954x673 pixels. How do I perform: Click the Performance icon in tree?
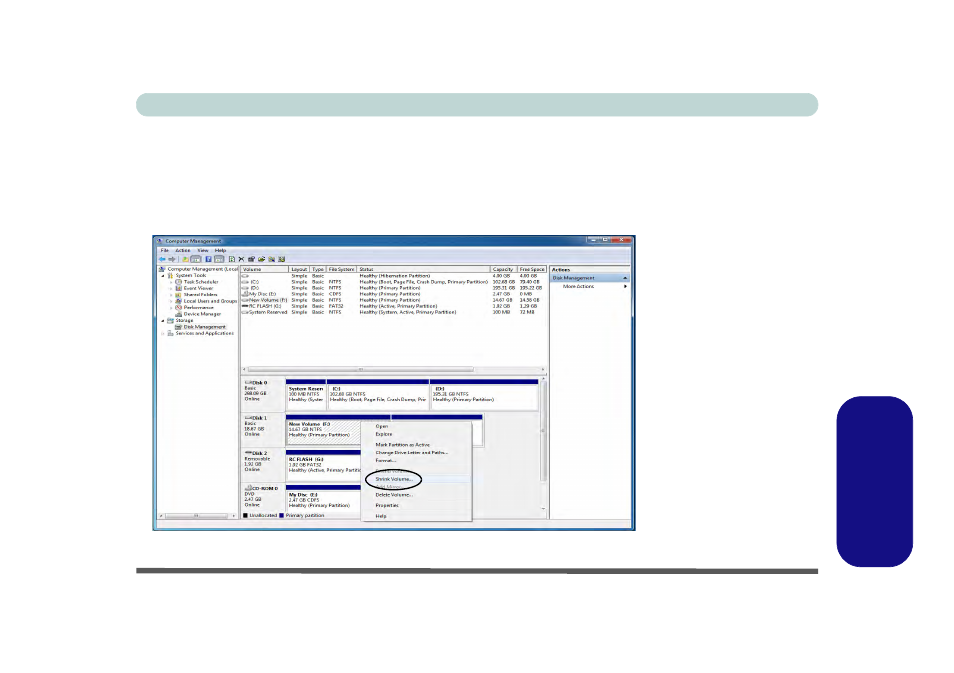tap(179, 307)
